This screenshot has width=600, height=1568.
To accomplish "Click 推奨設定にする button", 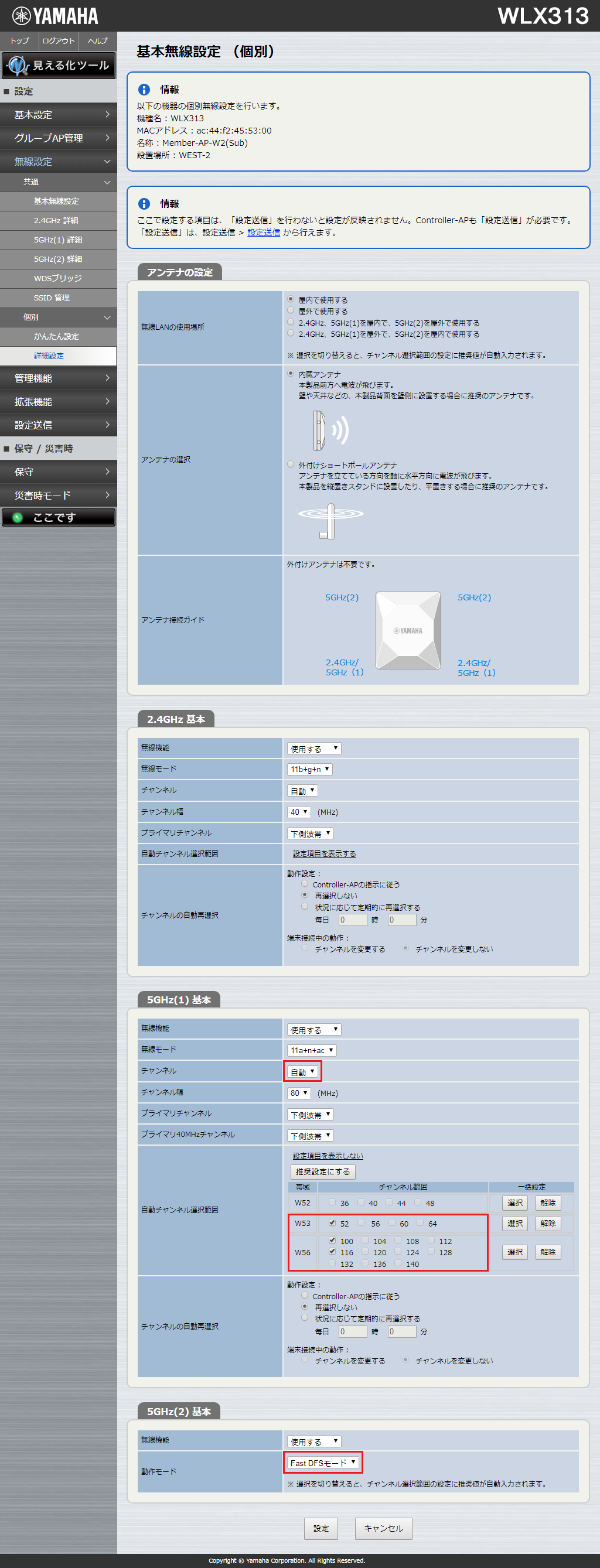I will click(x=323, y=1171).
